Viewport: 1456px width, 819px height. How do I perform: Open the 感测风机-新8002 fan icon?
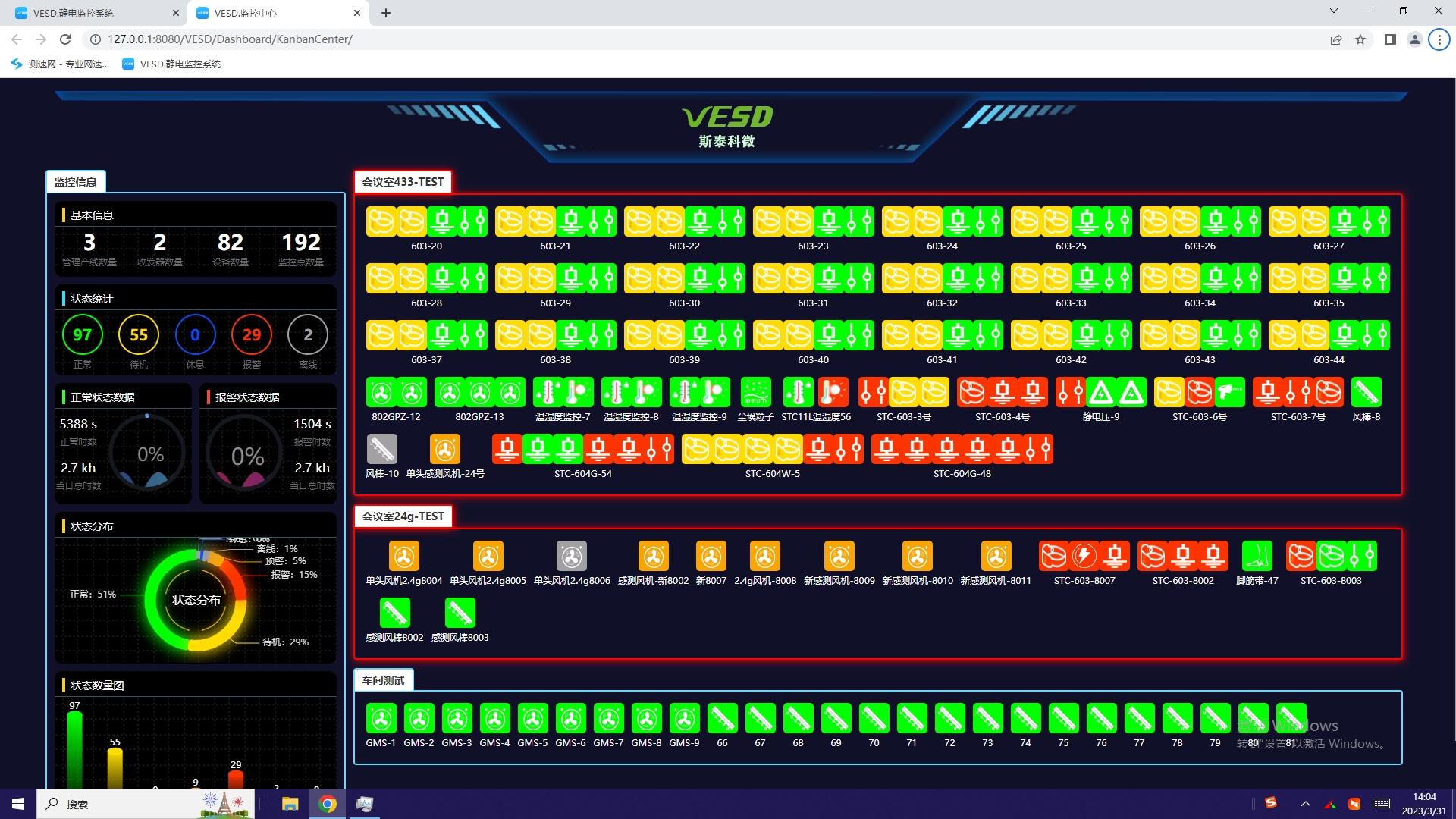(653, 557)
